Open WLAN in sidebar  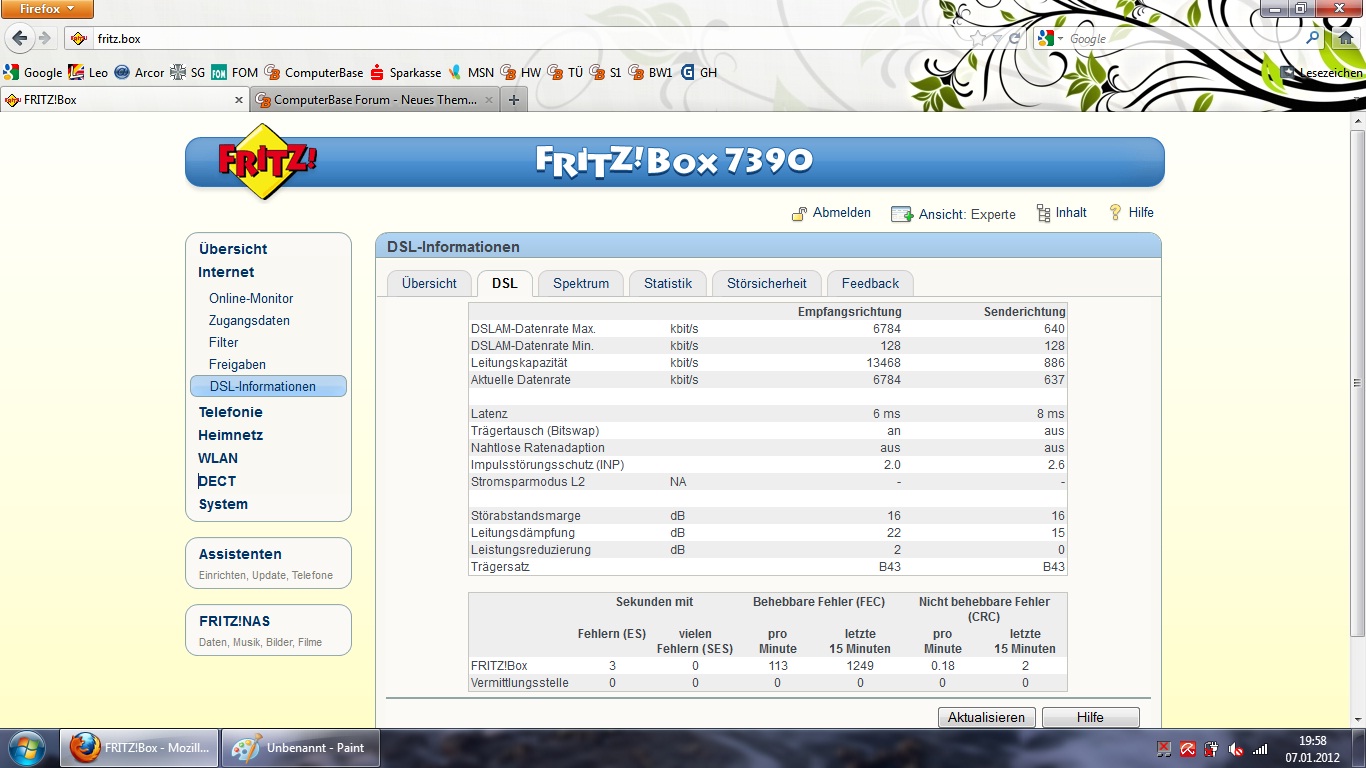218,458
